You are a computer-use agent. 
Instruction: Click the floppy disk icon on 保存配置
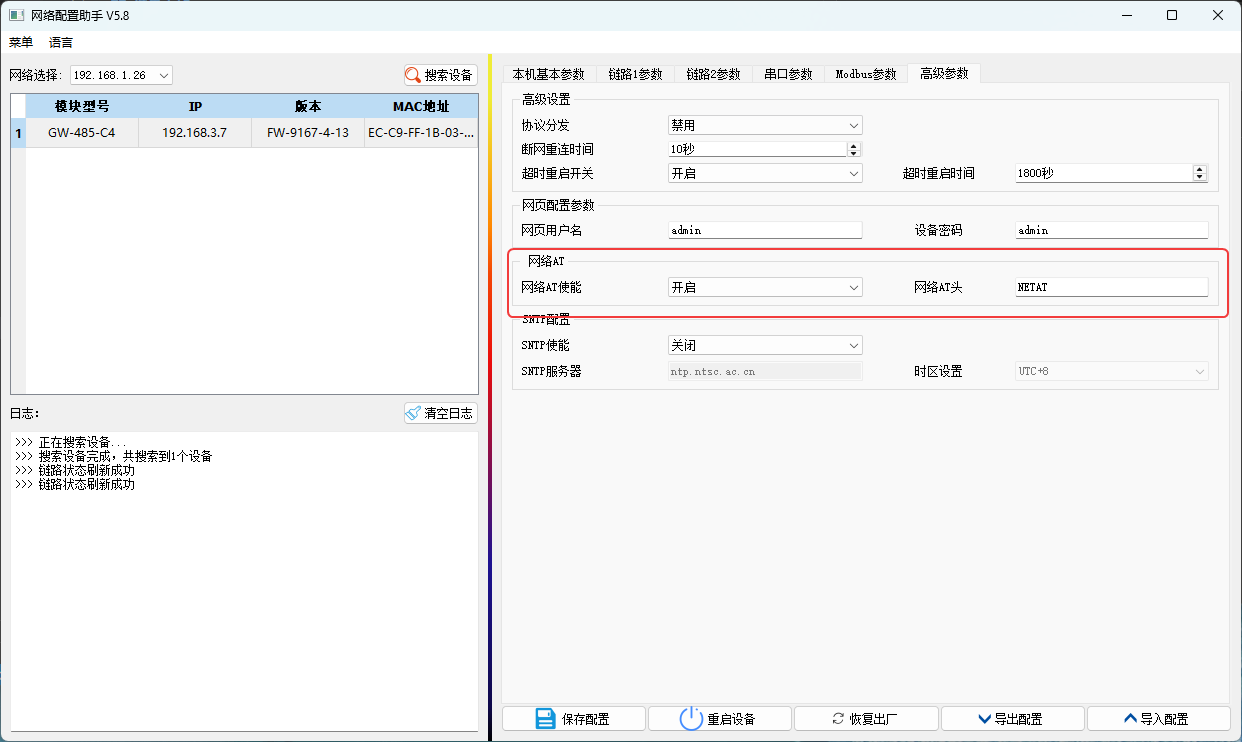pos(544,718)
